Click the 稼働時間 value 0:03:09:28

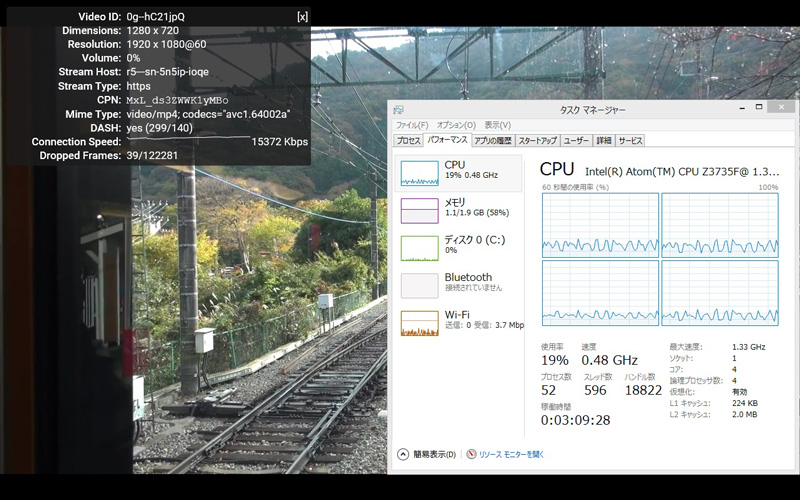[576, 420]
